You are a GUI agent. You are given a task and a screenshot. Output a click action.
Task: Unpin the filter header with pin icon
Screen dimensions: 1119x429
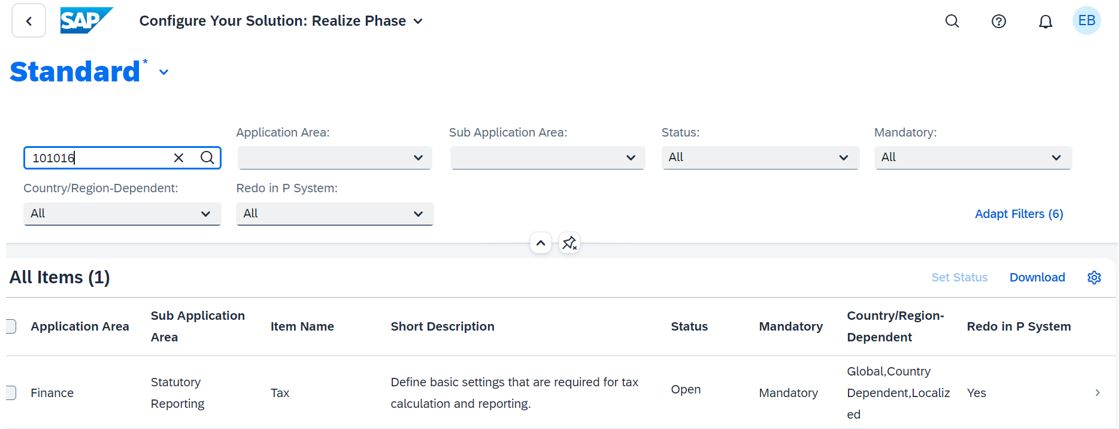tap(569, 244)
